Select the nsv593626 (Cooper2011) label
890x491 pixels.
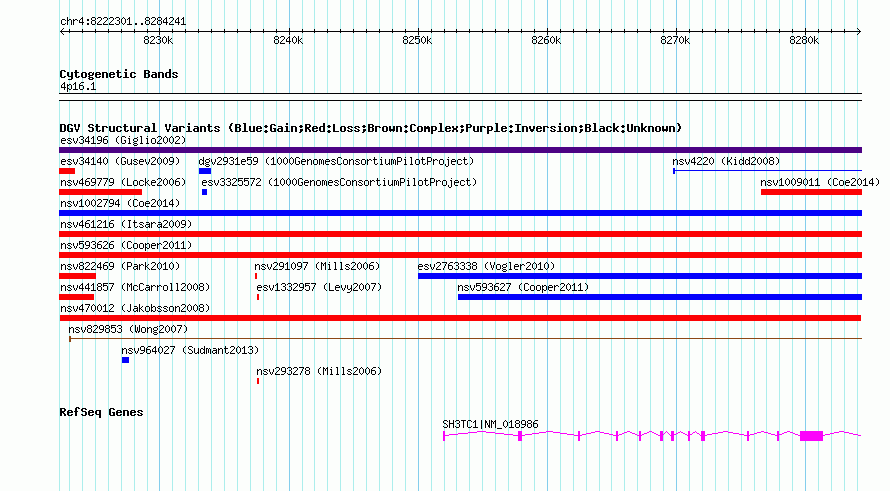click(x=126, y=245)
